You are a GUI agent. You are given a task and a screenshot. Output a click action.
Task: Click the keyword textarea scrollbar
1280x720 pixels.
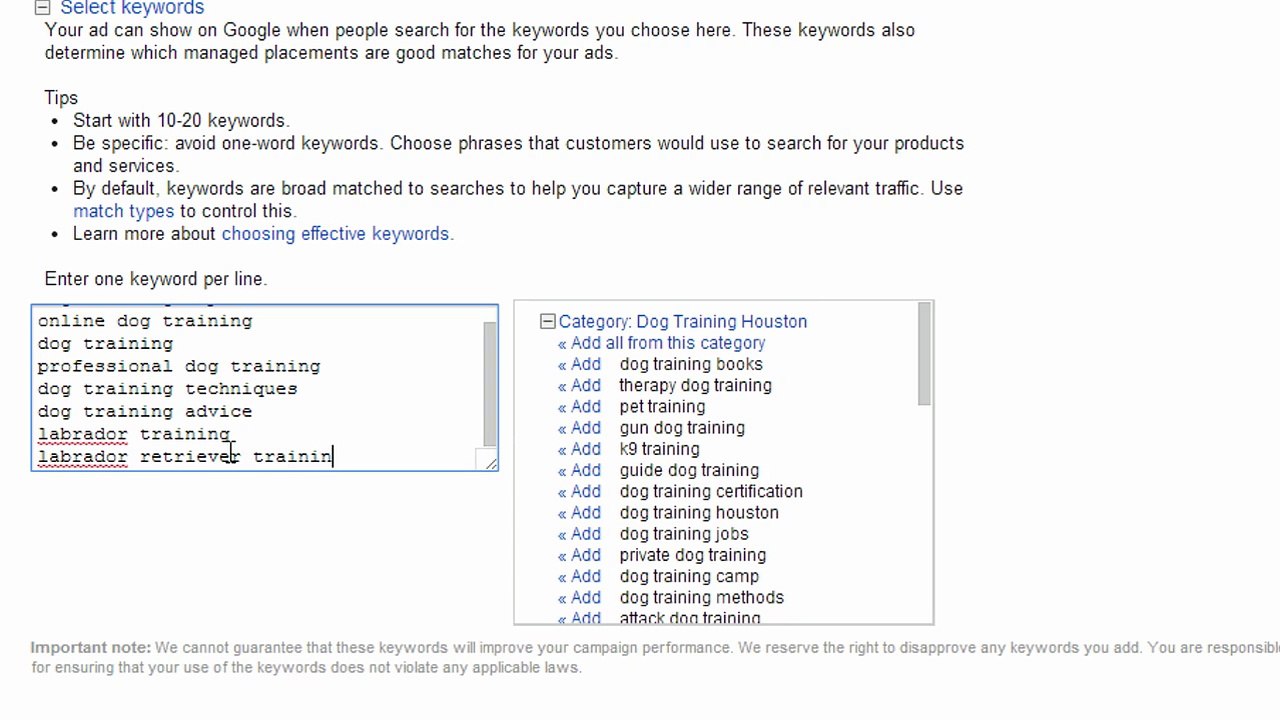(x=489, y=384)
